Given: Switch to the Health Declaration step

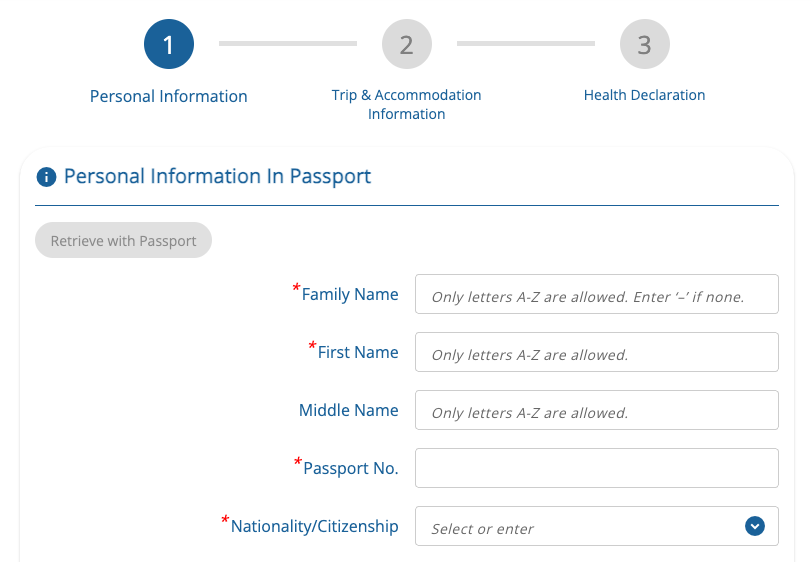Looking at the screenshot, I should [644, 95].
